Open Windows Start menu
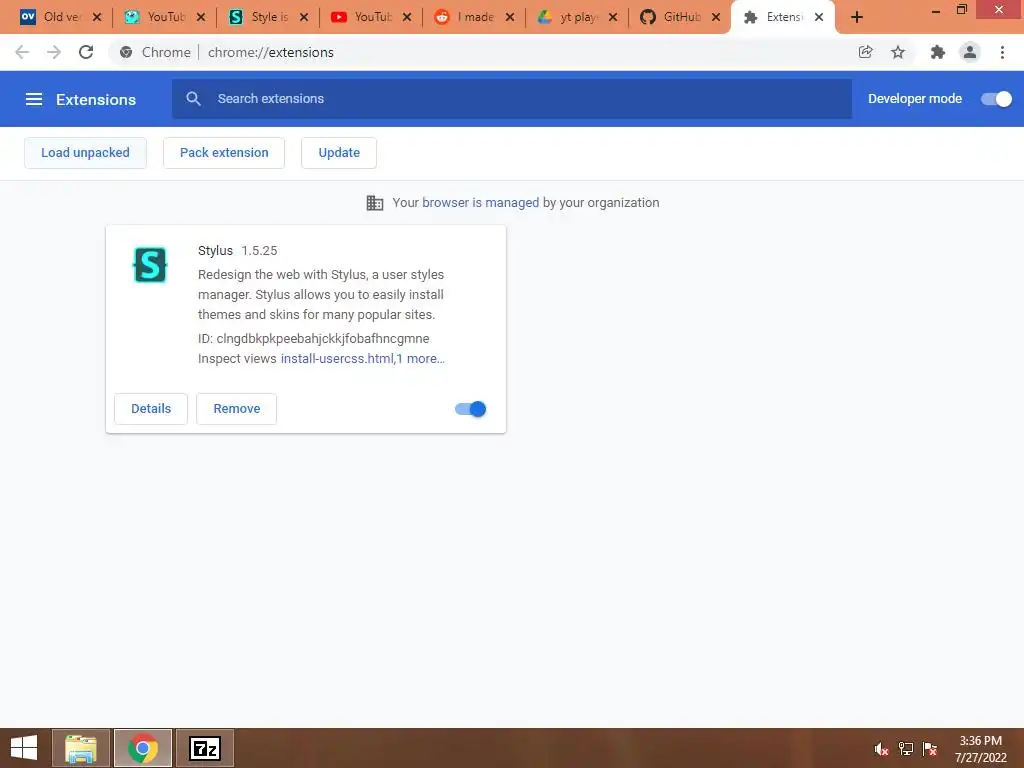Screen dimensions: 1024x768 point(24,748)
